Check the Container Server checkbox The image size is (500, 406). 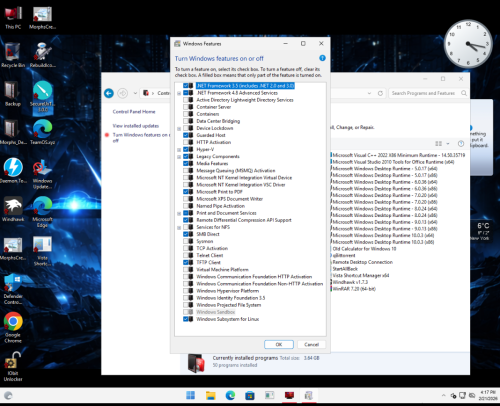coord(186,107)
